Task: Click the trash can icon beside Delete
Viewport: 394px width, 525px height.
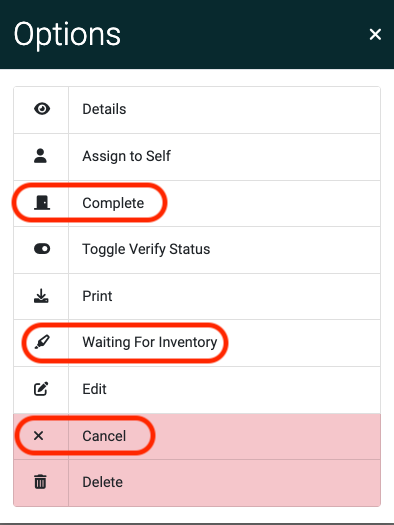Action: 41,482
